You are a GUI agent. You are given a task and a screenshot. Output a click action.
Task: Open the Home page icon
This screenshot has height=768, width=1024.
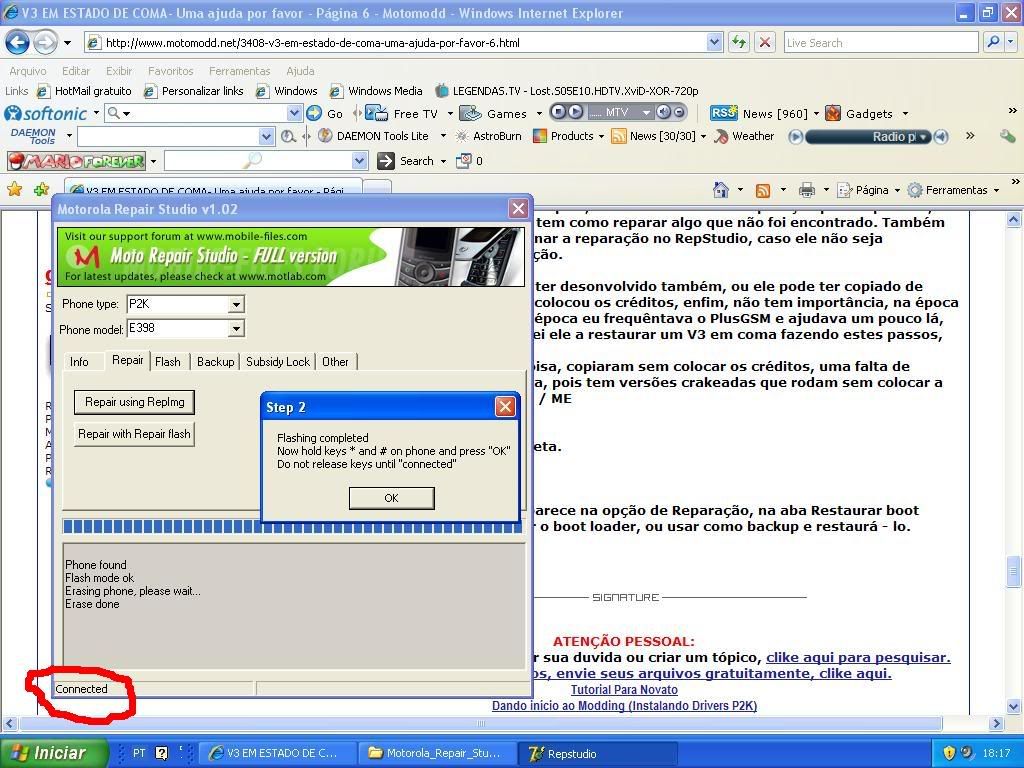click(720, 190)
